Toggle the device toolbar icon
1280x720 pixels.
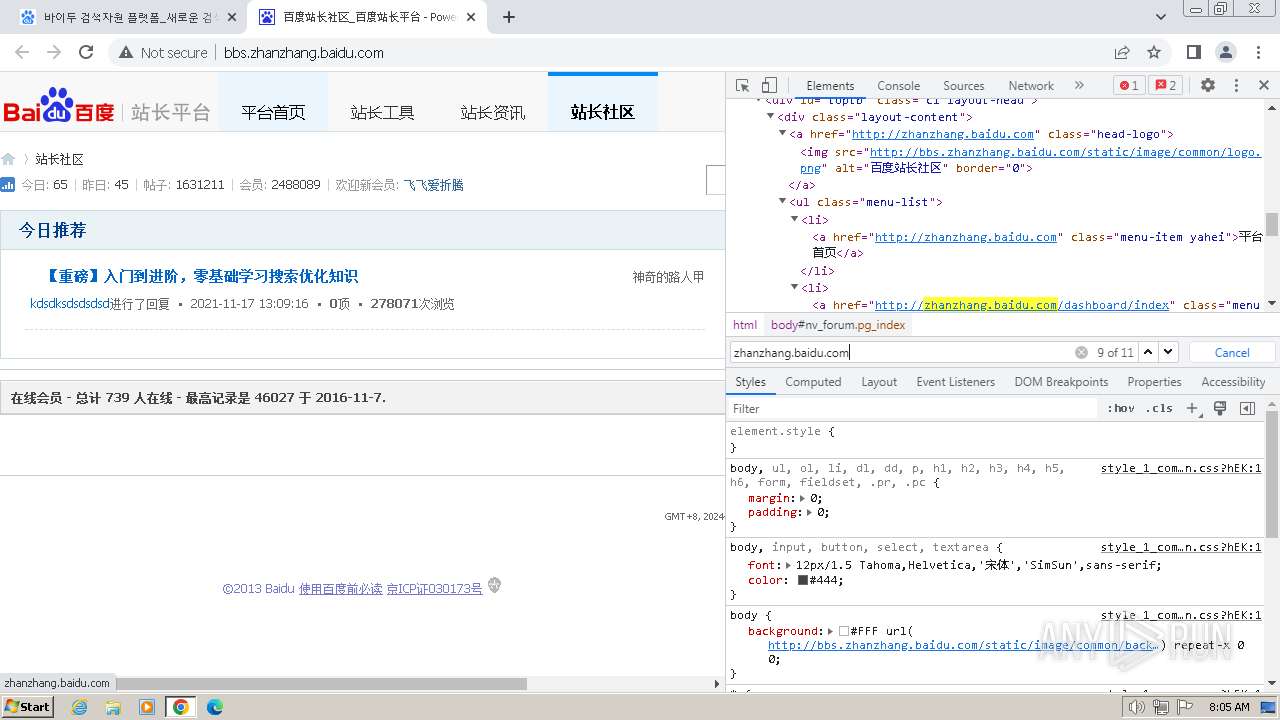[769, 86]
